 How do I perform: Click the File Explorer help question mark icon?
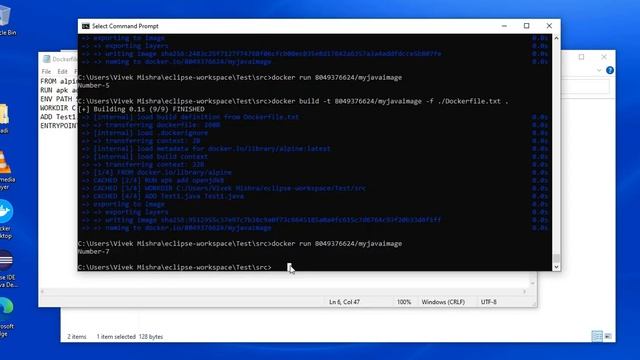[610, 70]
